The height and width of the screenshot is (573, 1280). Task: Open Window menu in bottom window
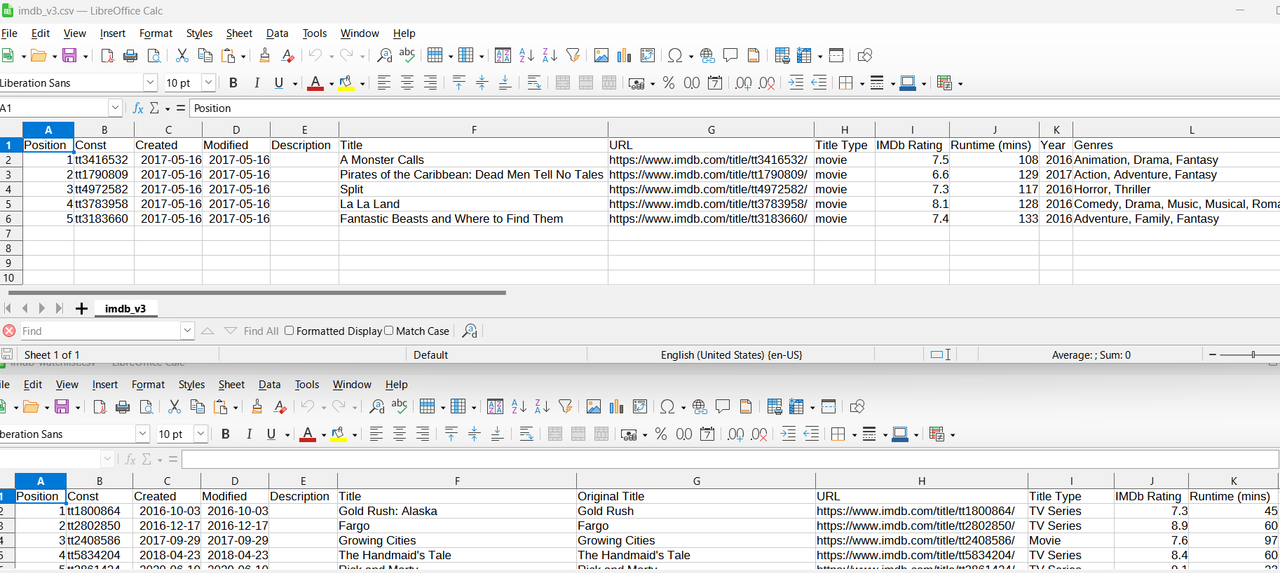coord(352,384)
